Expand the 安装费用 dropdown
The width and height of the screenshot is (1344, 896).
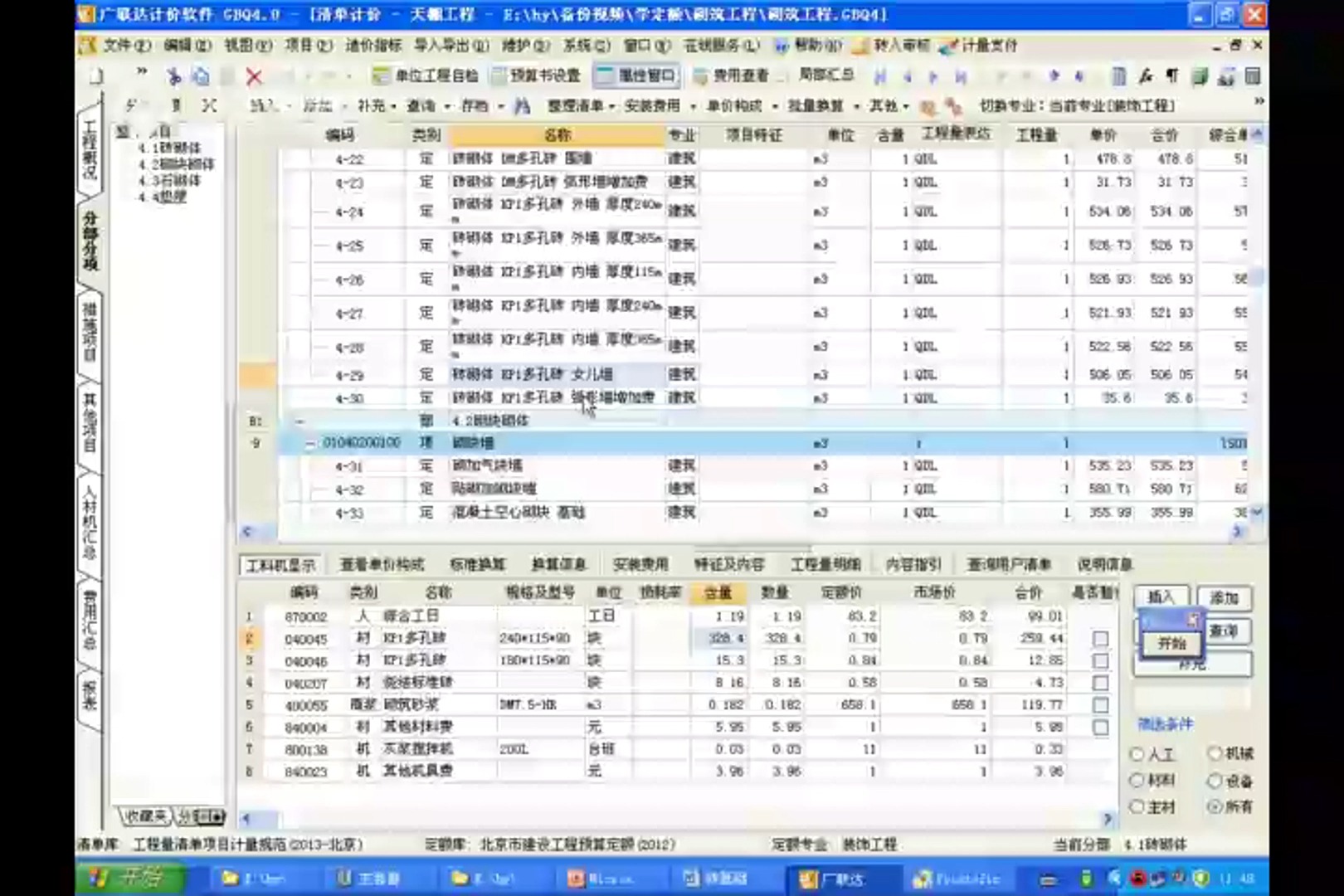click(x=692, y=106)
